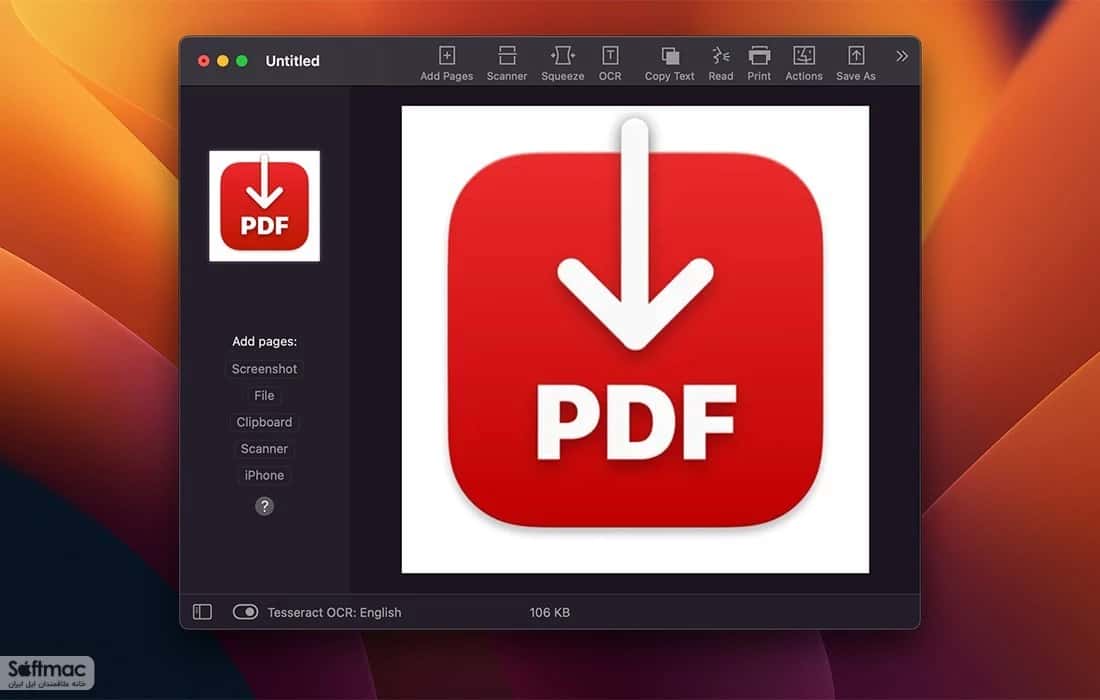The width and height of the screenshot is (1100, 700).
Task: Click the Save As toolbar icon
Action: [x=855, y=63]
